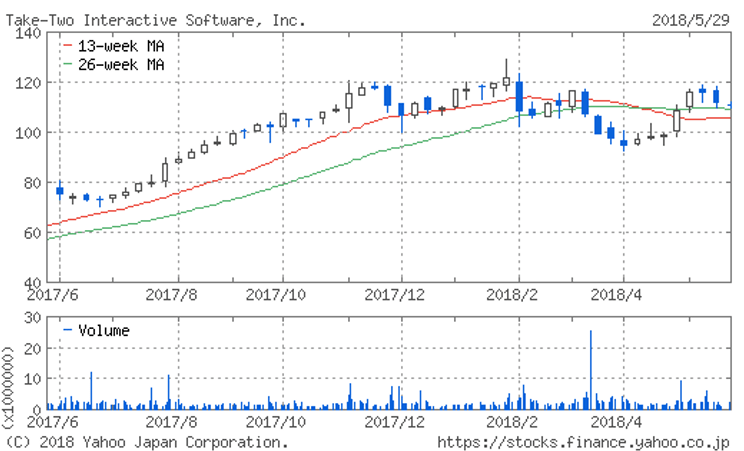Image resolution: width=744 pixels, height=451 pixels.
Task: Click the tallest volume bar in the chart
Action: (591, 370)
